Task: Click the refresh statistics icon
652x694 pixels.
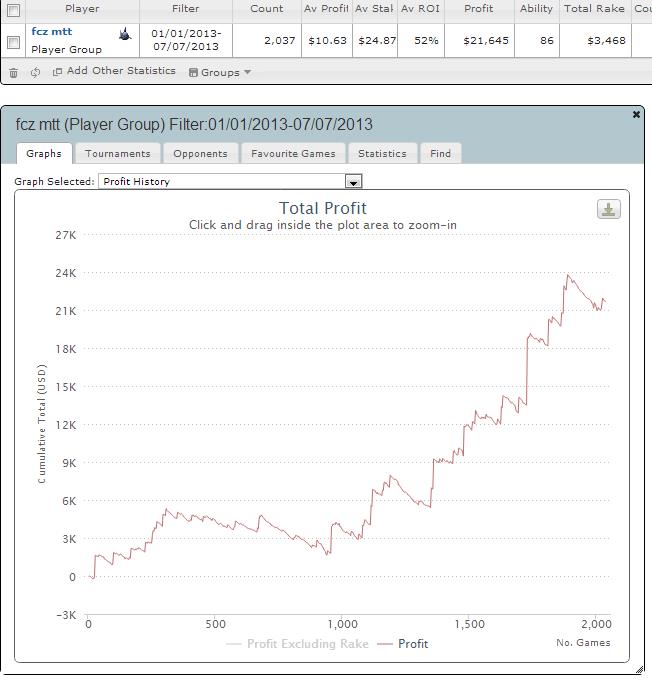Action: [x=35, y=72]
